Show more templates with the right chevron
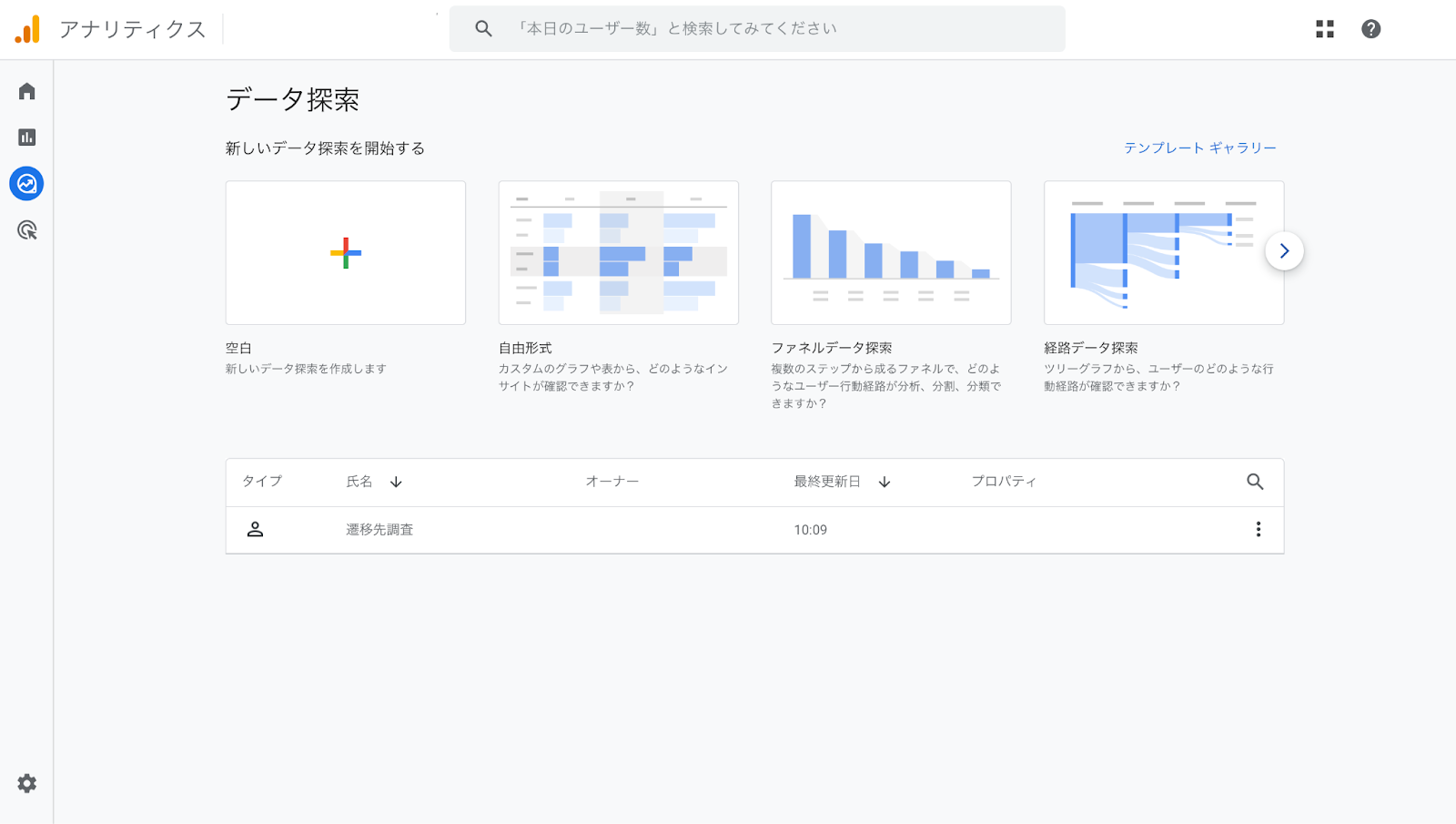 pos(1284,251)
